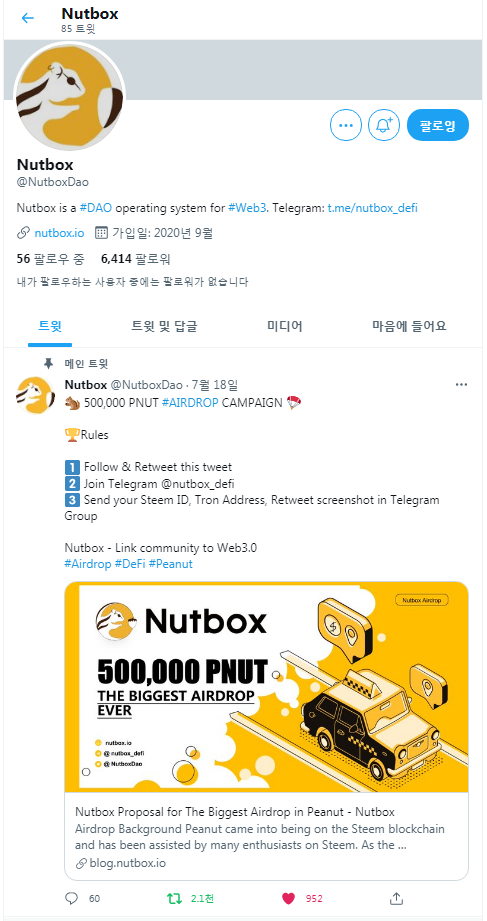Share the pinned tweet
The width and height of the screenshot is (487, 921).
tap(397, 898)
